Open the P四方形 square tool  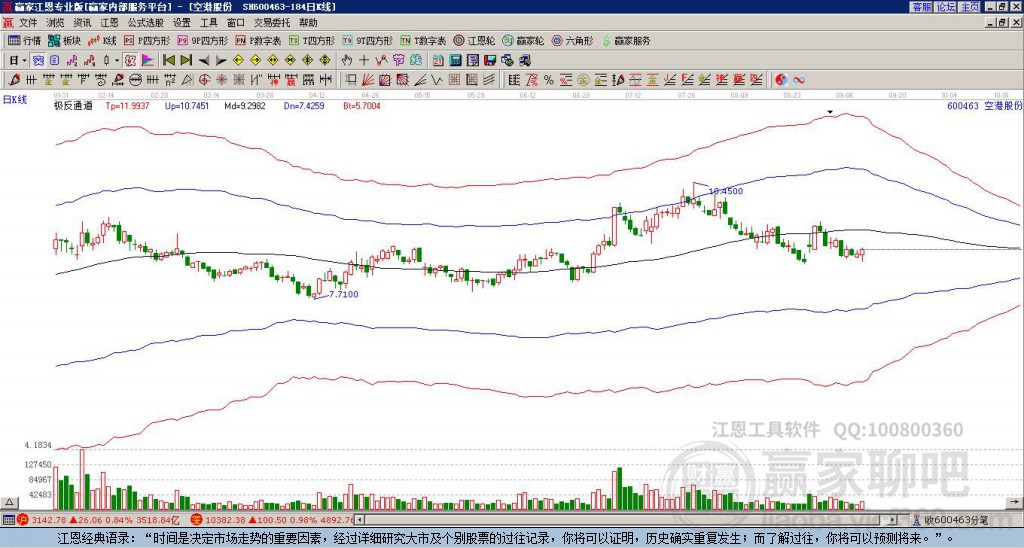pyautogui.click(x=147, y=40)
